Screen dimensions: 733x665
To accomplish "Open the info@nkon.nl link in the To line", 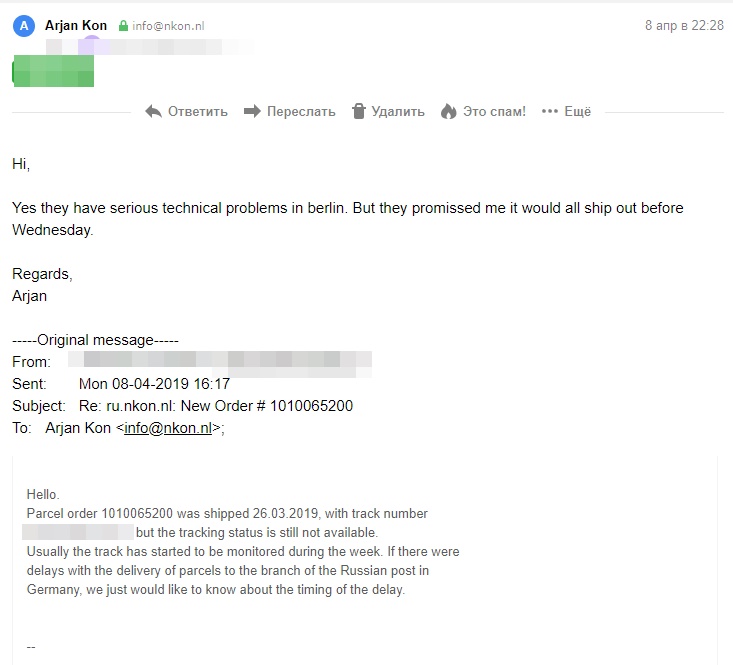I will point(168,428).
